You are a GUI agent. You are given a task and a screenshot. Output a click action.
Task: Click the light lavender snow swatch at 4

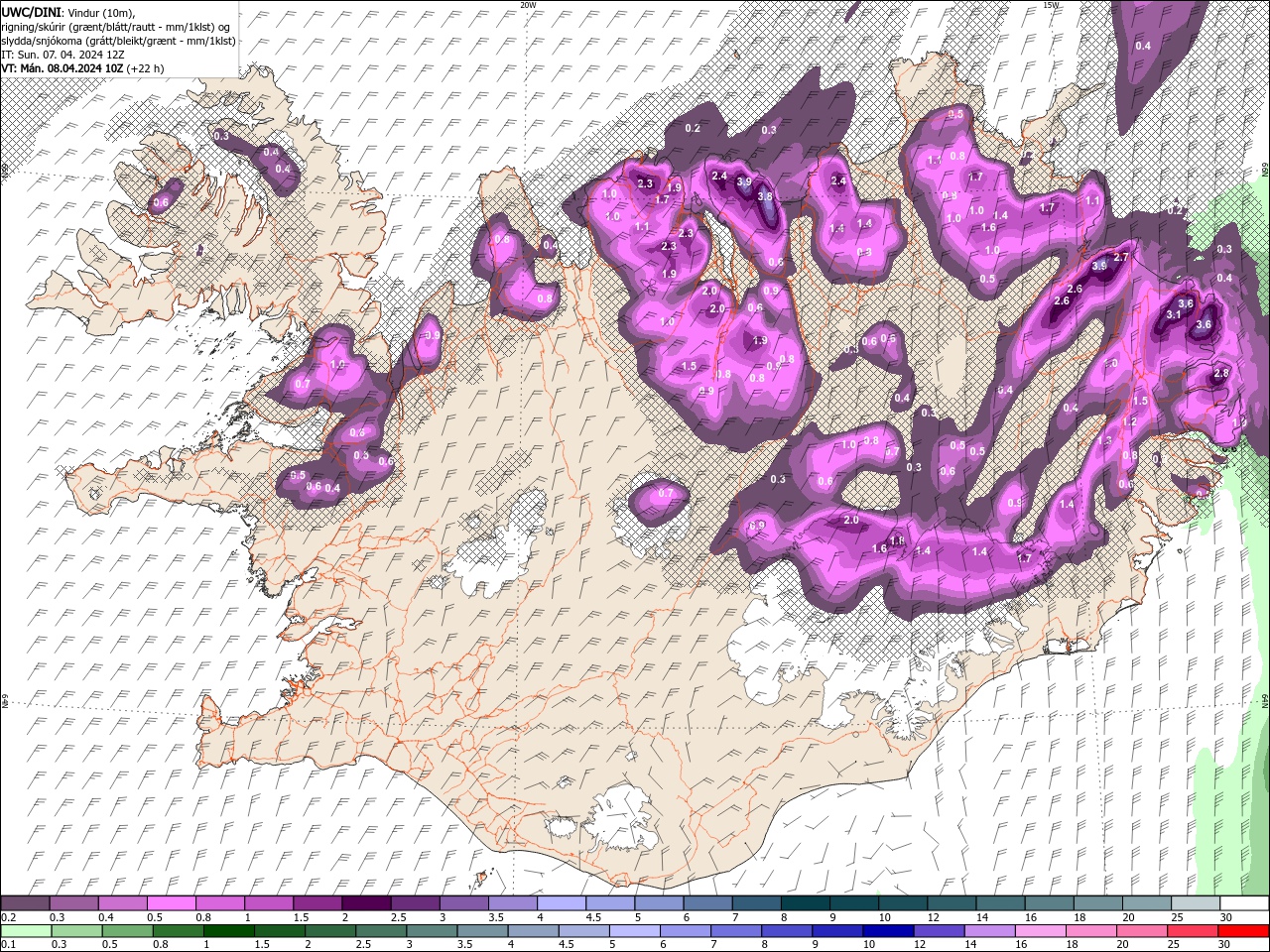[x=562, y=903]
